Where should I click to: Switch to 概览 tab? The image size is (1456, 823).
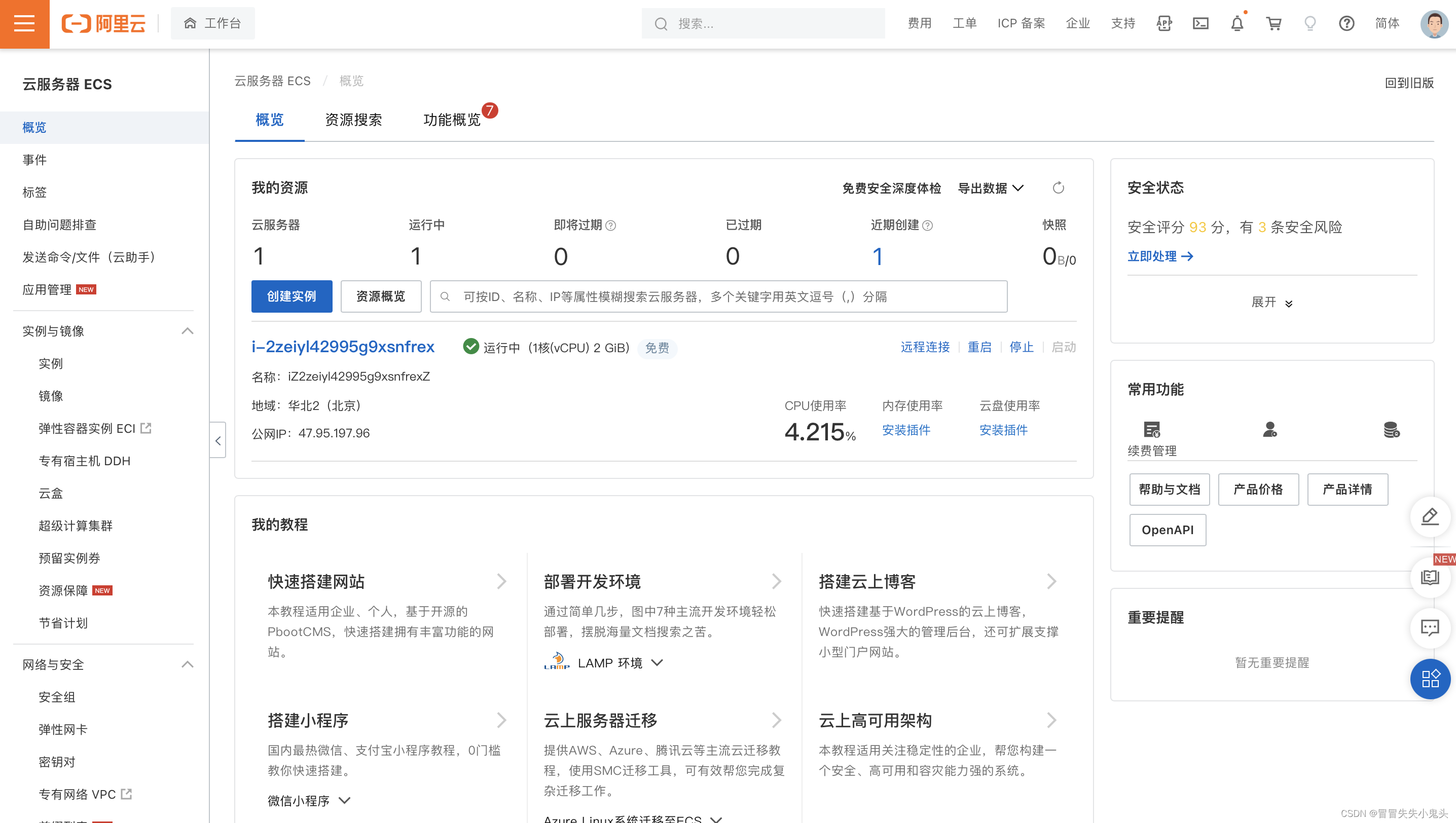[270, 120]
